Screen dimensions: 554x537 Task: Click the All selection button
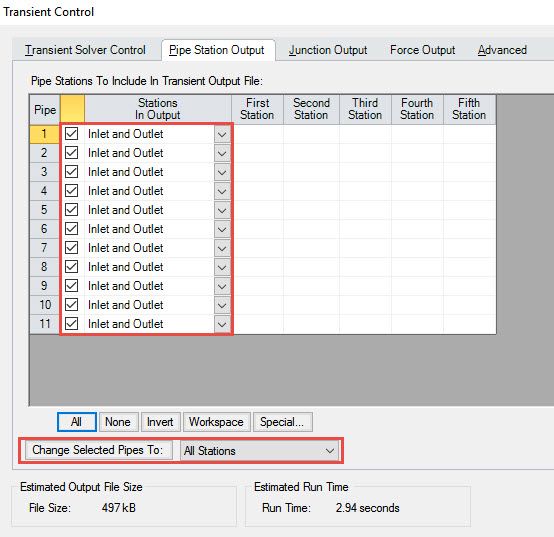tap(77, 422)
